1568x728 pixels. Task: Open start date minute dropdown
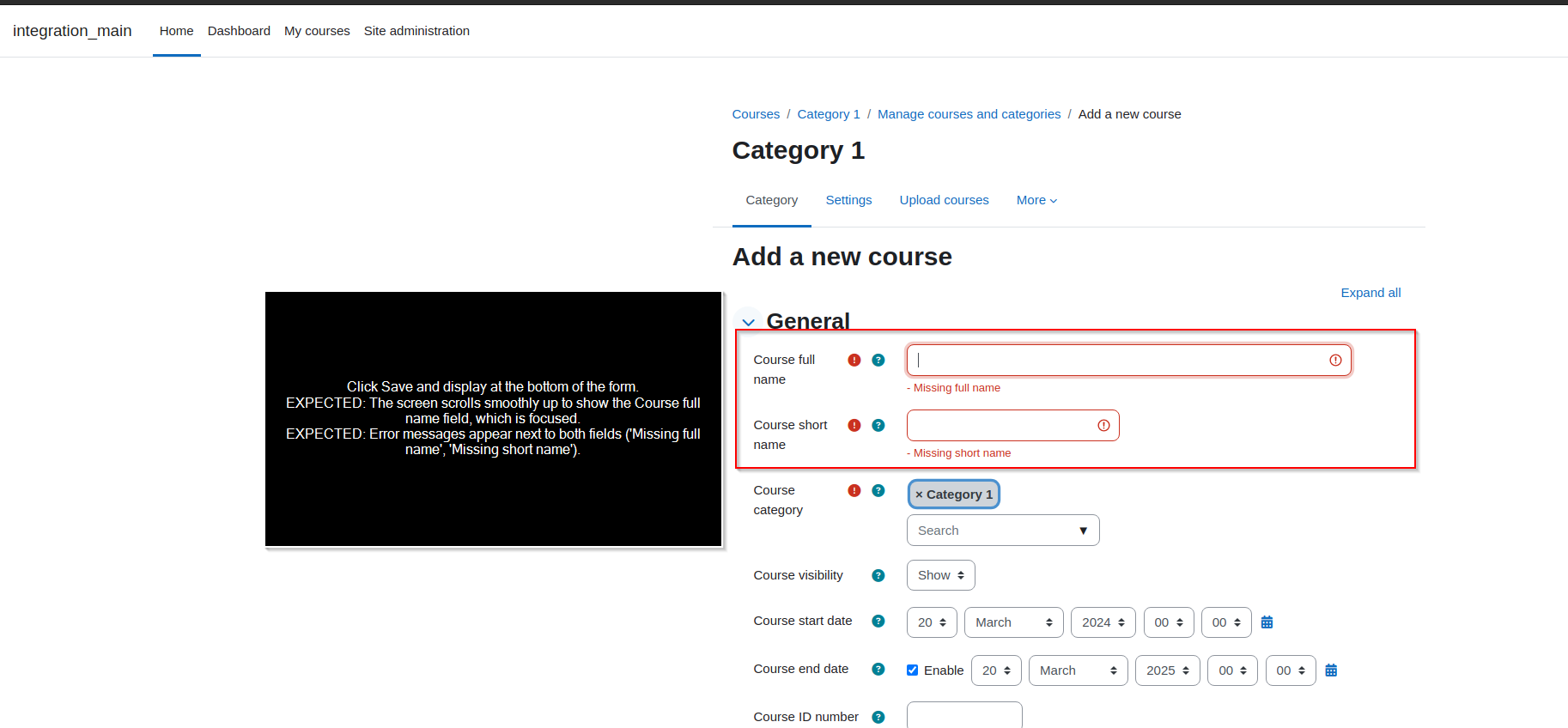(x=1226, y=622)
